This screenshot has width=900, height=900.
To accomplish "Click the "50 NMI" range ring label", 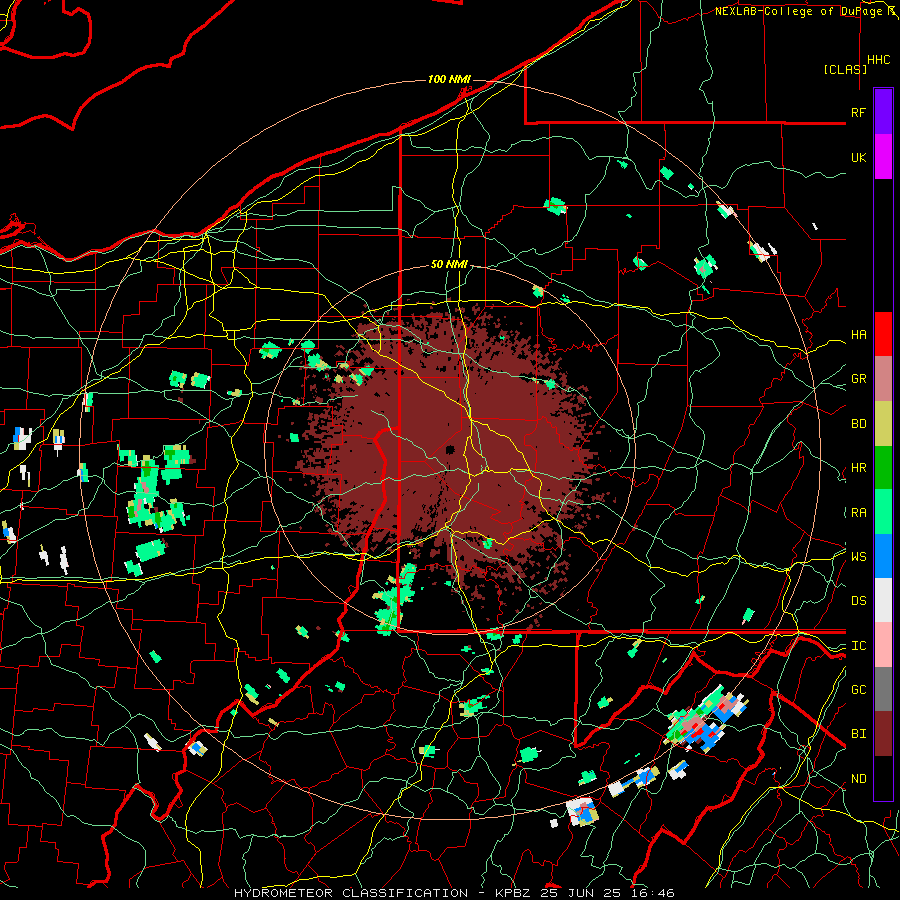I will point(449,265).
